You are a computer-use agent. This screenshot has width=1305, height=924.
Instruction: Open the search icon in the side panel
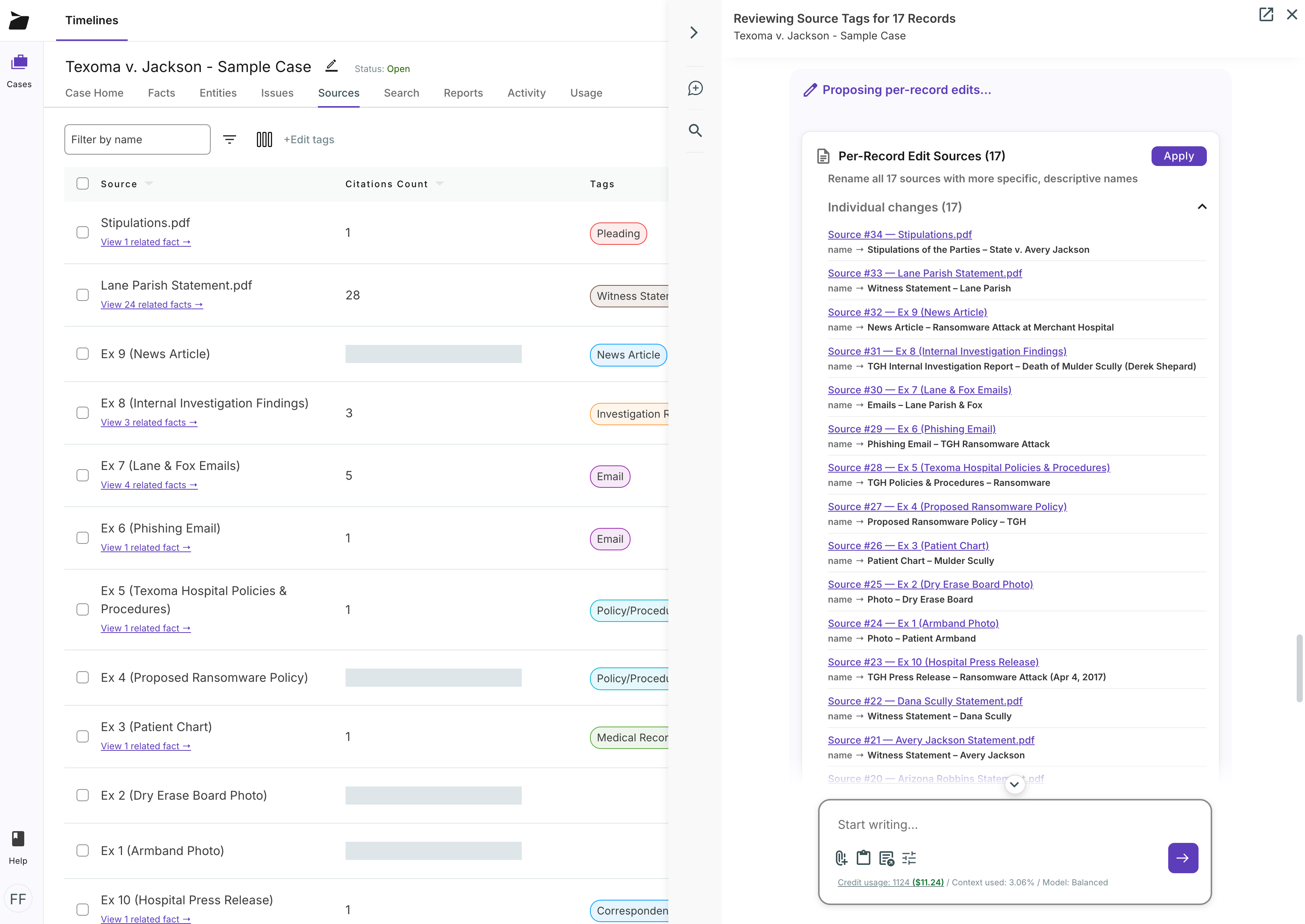(695, 131)
